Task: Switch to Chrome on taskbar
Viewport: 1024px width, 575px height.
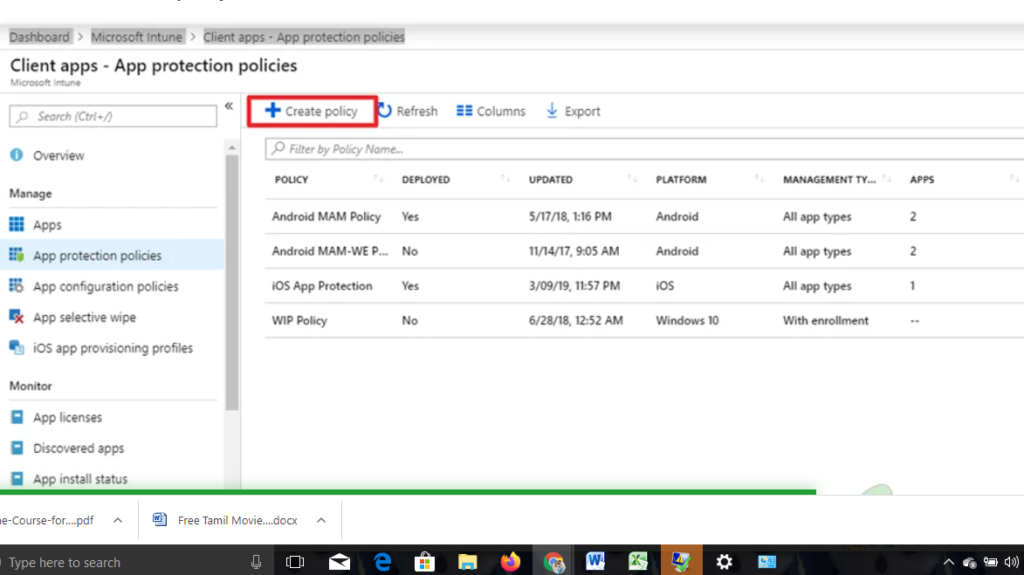Action: 554,562
